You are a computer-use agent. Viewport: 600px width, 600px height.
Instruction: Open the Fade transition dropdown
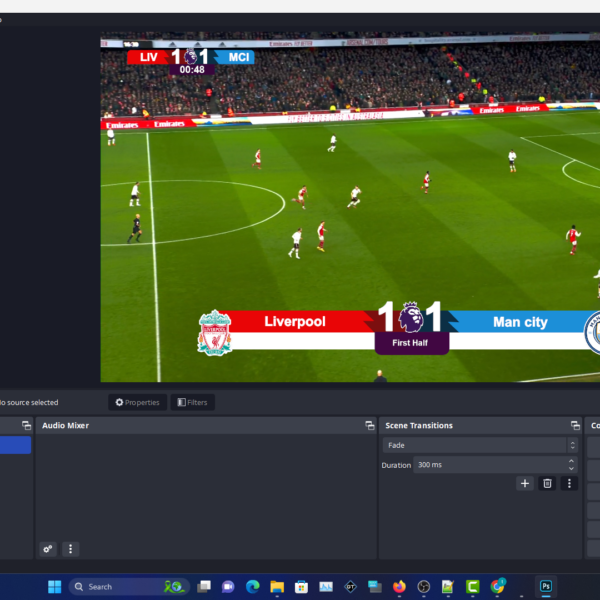coord(480,445)
